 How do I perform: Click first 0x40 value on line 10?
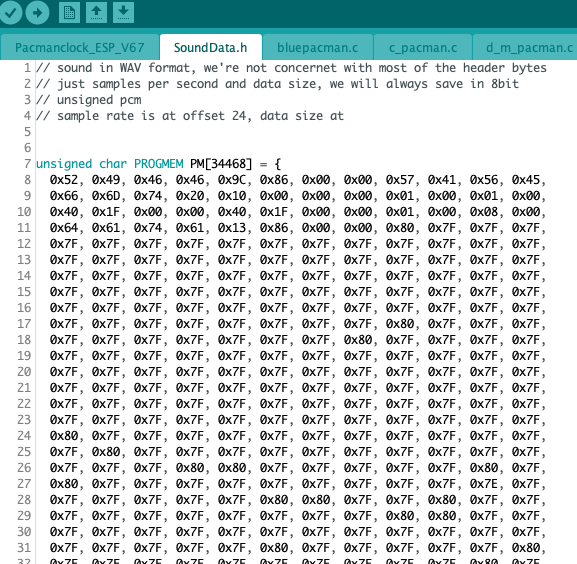64,212
